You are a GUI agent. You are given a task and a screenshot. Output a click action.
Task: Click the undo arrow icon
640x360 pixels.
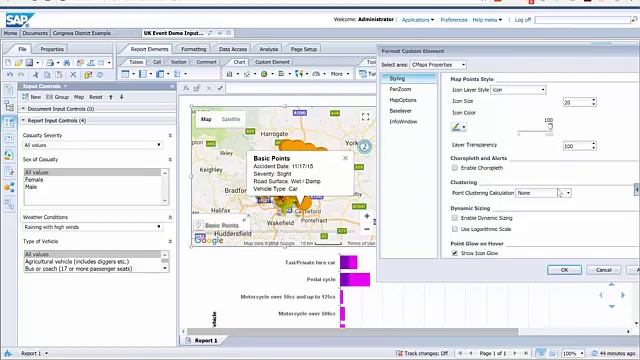pos(10,75)
